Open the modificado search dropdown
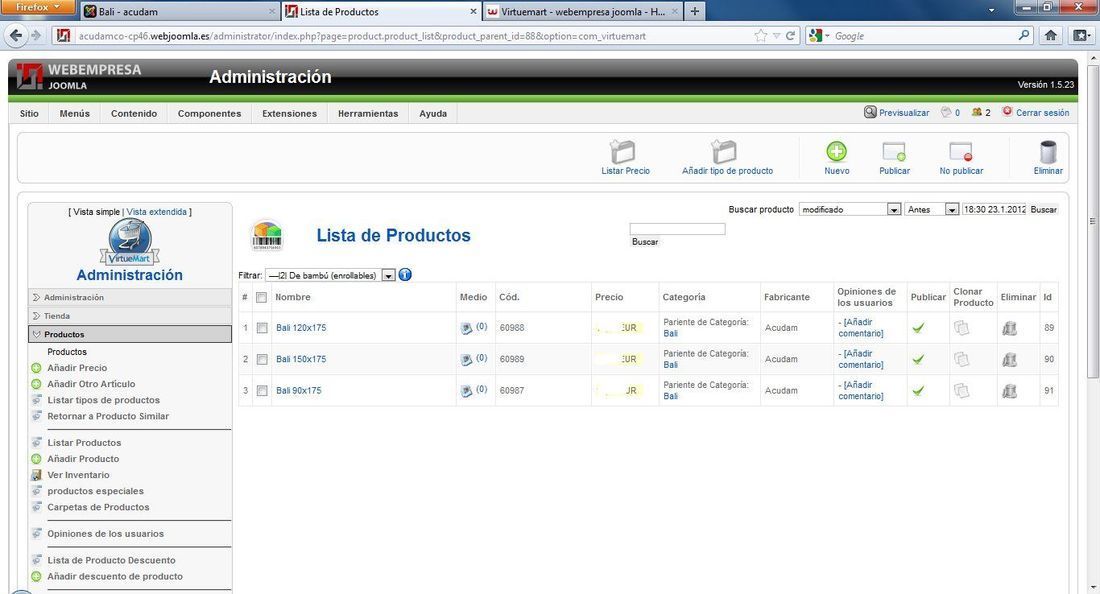The image size is (1100, 594). (x=850, y=209)
